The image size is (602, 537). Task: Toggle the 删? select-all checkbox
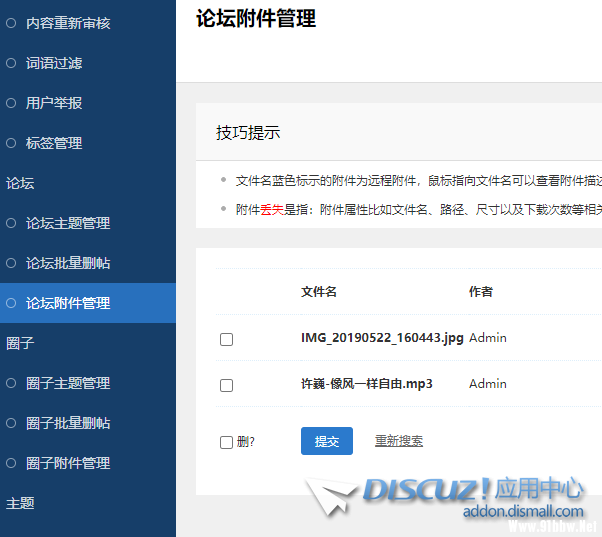226,442
